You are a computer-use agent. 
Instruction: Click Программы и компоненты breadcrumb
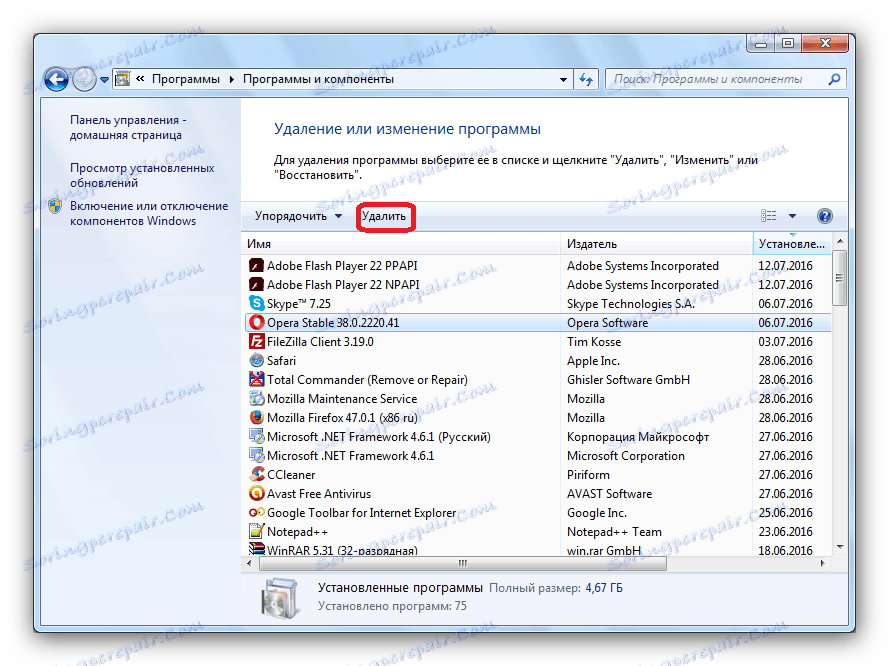[x=318, y=79]
